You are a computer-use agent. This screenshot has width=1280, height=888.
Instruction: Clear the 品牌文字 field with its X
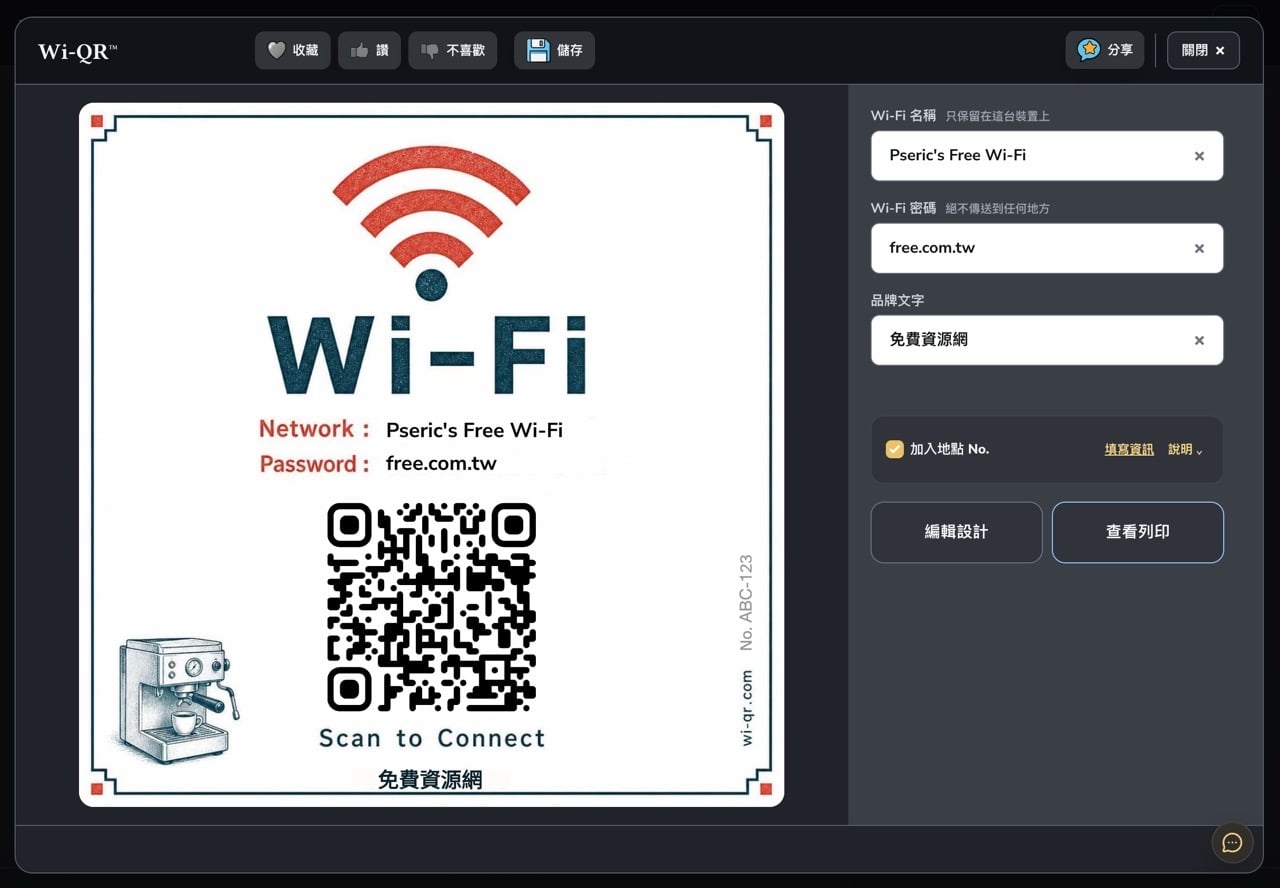(x=1199, y=340)
